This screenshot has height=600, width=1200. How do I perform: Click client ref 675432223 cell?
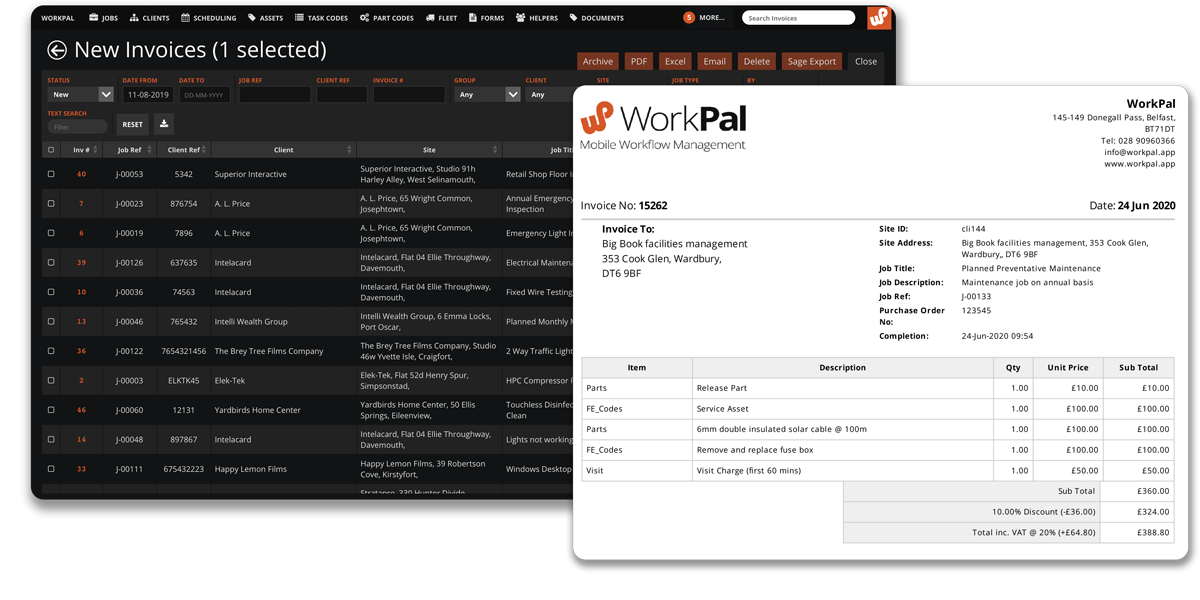click(x=184, y=469)
